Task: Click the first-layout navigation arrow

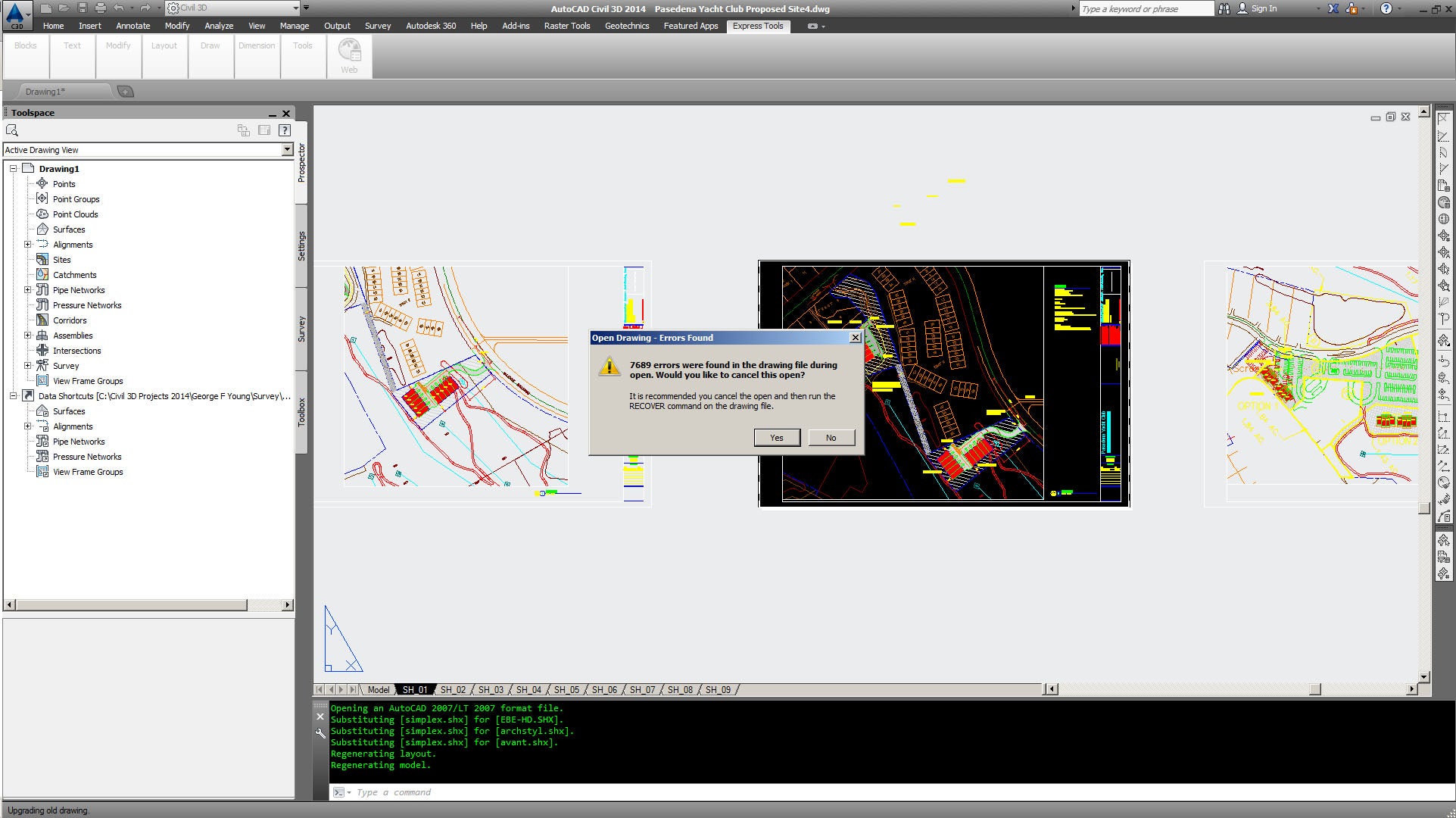Action: [320, 690]
